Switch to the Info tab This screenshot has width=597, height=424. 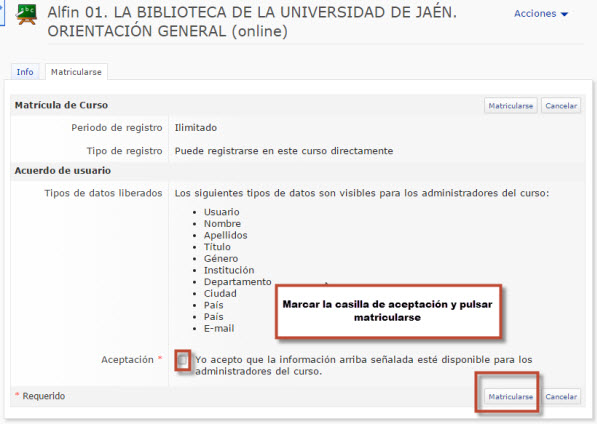click(x=25, y=72)
